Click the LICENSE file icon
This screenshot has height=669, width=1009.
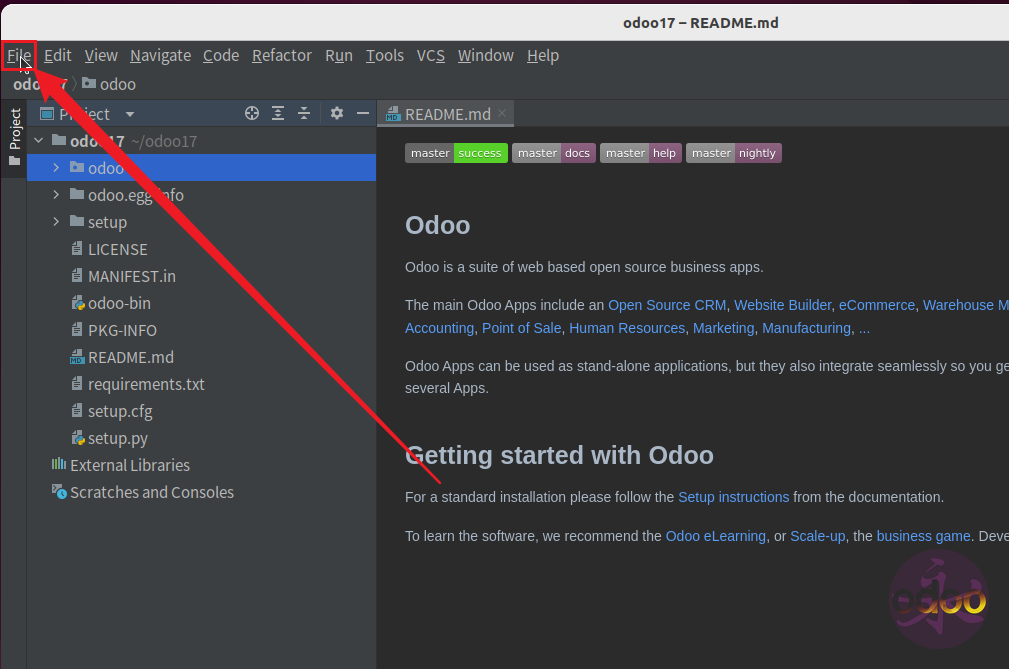pos(77,248)
